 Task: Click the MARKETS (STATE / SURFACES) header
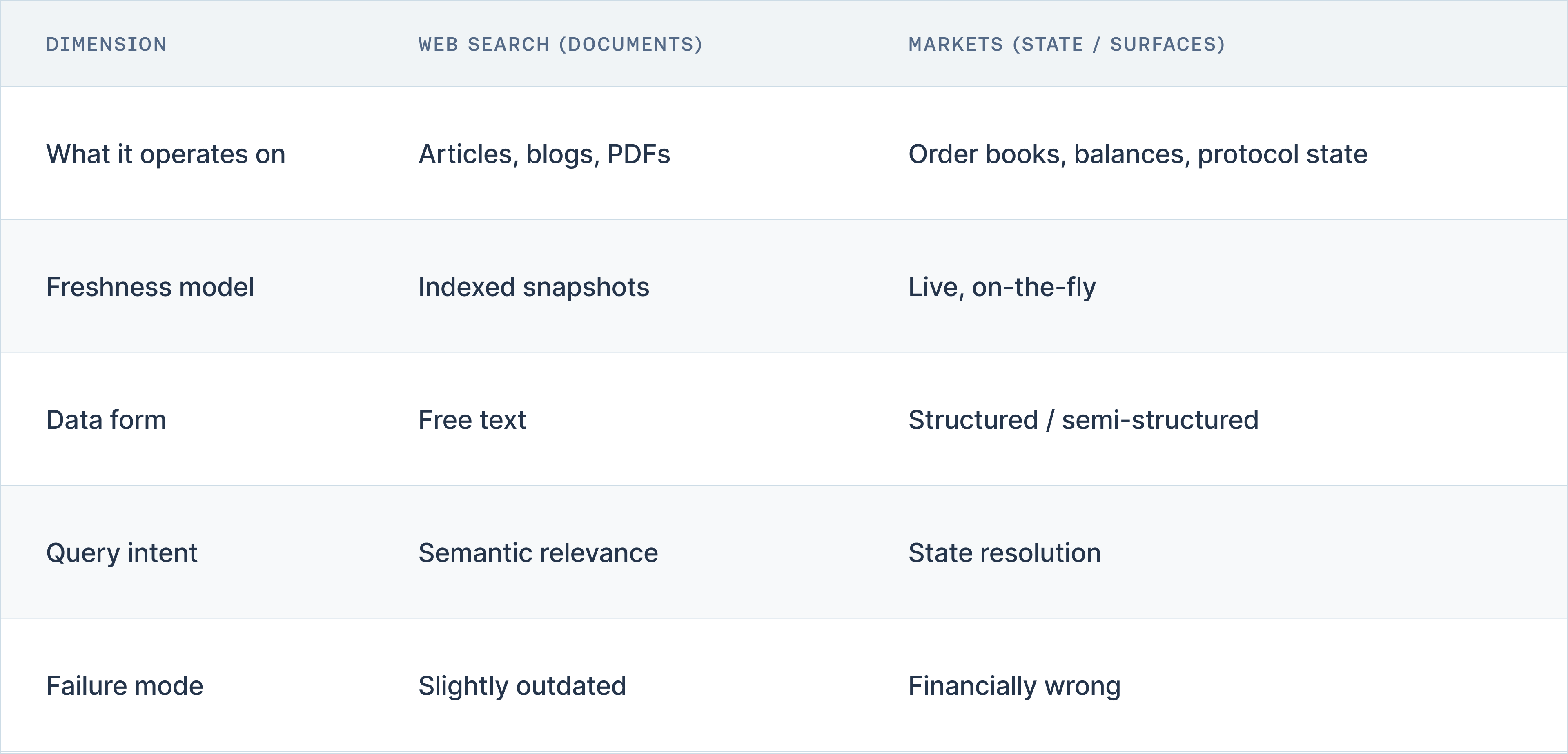1067,45
